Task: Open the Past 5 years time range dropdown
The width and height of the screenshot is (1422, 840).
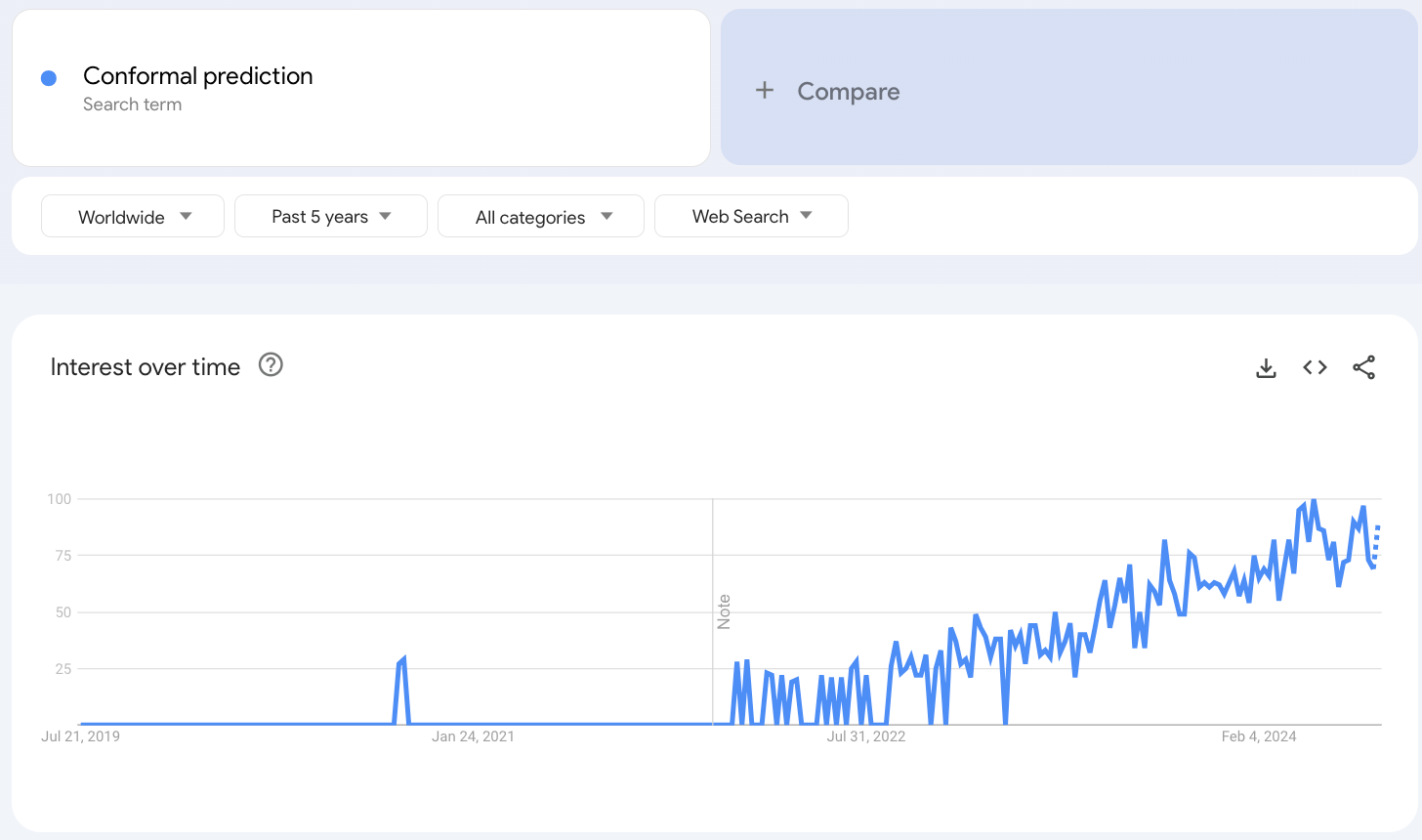Action: click(330, 217)
